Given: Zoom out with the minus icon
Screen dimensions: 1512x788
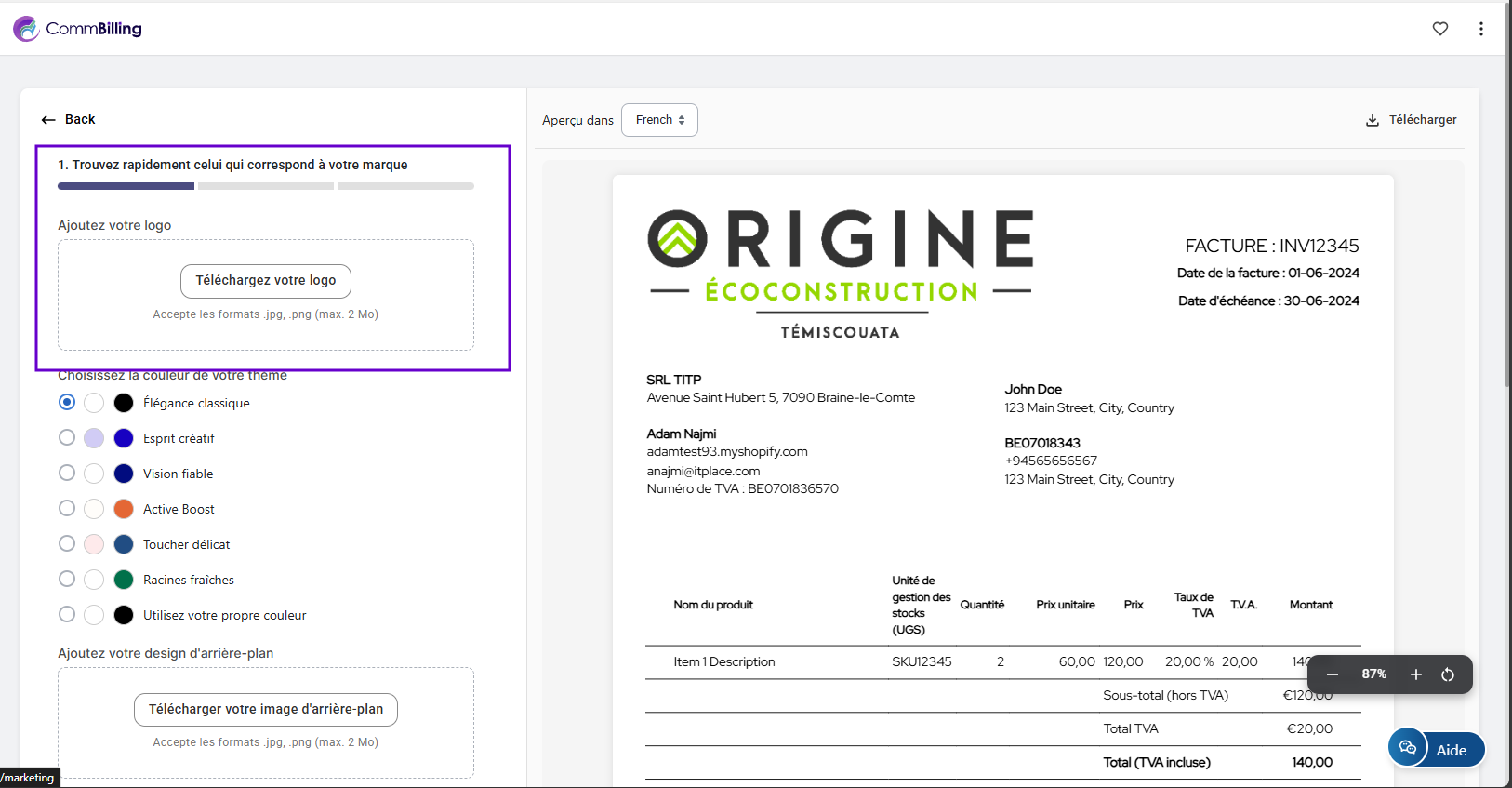Looking at the screenshot, I should pyautogui.click(x=1333, y=674).
